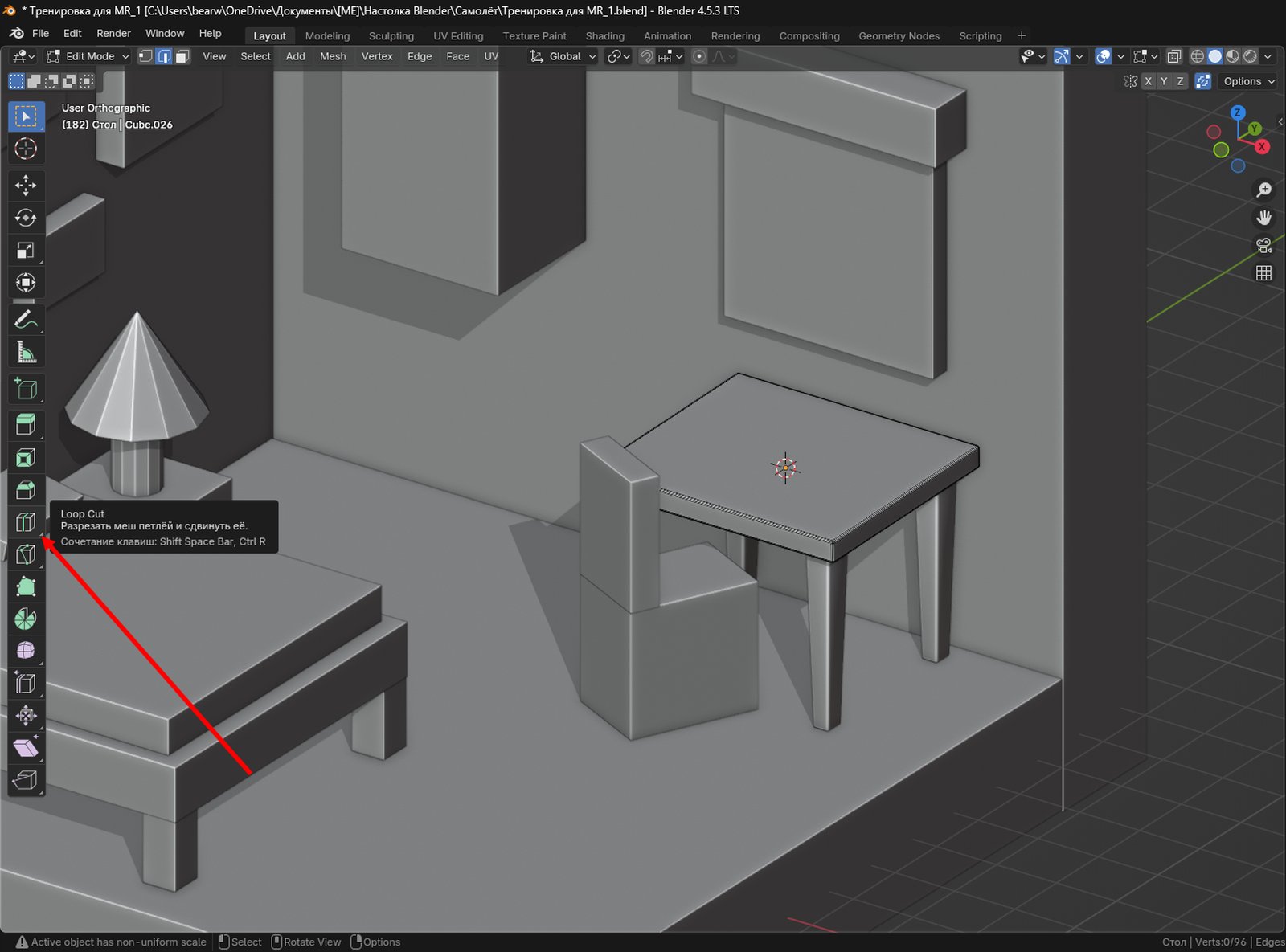Open the File menu
The width and height of the screenshot is (1286, 952).
pyautogui.click(x=40, y=33)
